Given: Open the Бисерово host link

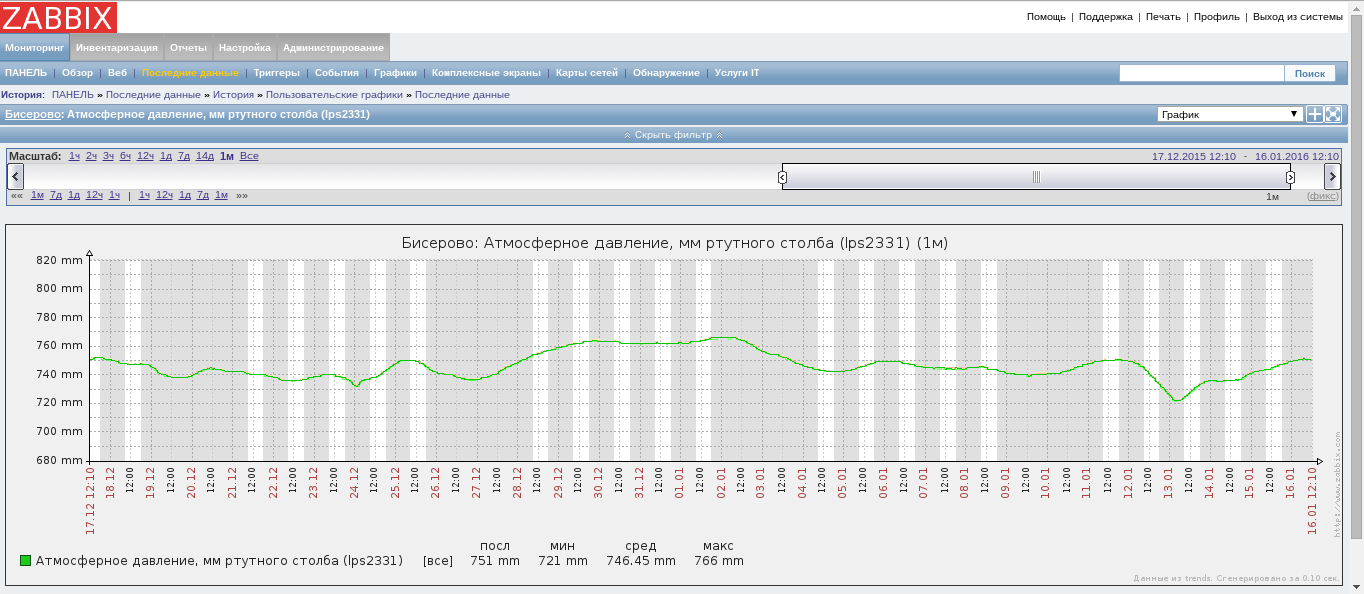Looking at the screenshot, I should point(33,114).
